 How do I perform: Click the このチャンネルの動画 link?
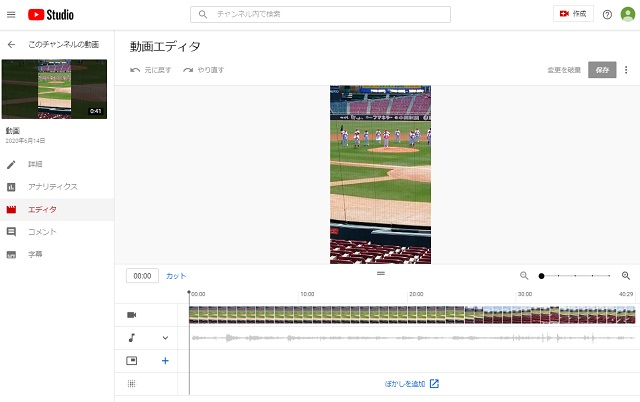pyautogui.click(x=64, y=44)
